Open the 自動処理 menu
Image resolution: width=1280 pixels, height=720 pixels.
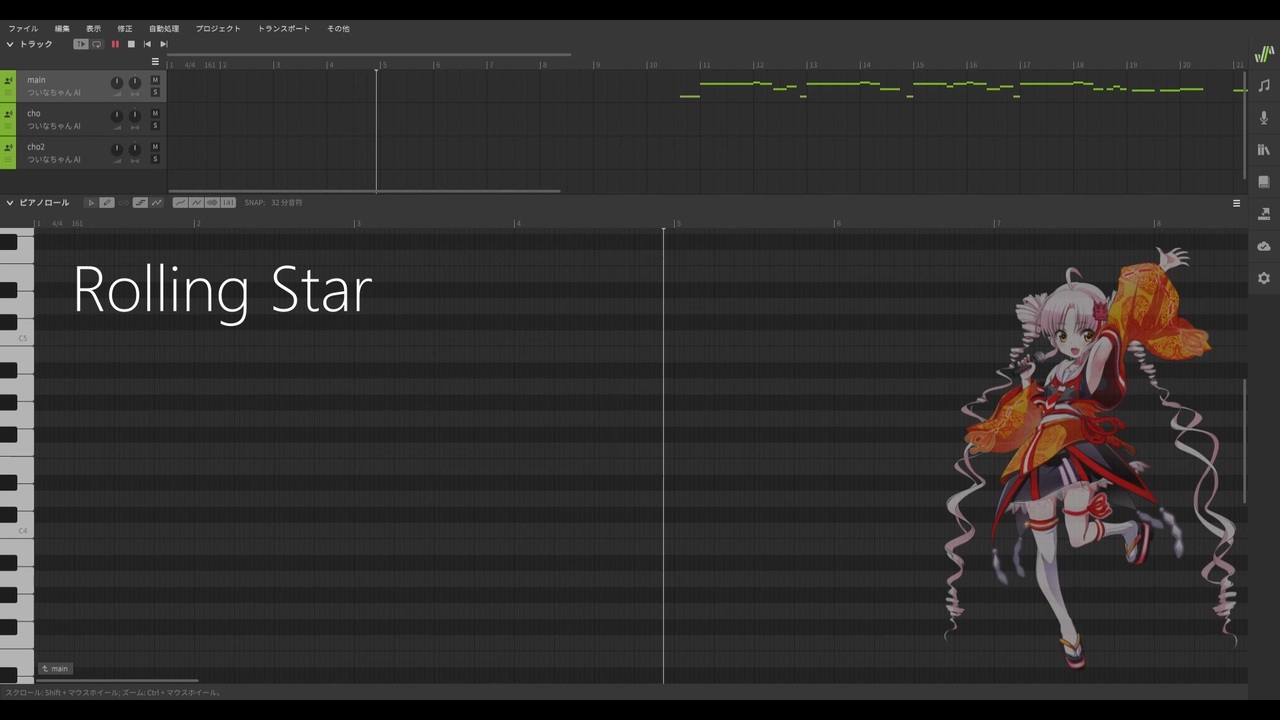164,29
